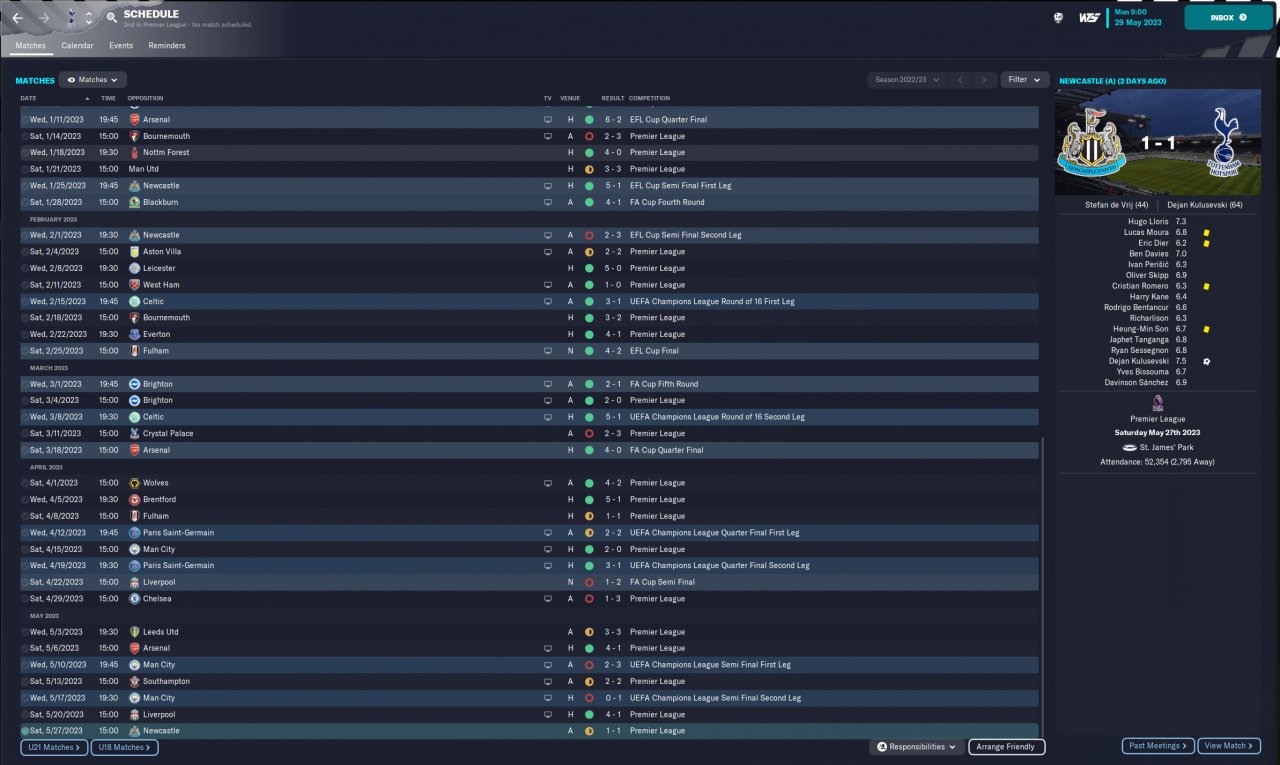Screen dimensions: 1280x765
Task: Open U18 Matches
Action: pos(124,747)
